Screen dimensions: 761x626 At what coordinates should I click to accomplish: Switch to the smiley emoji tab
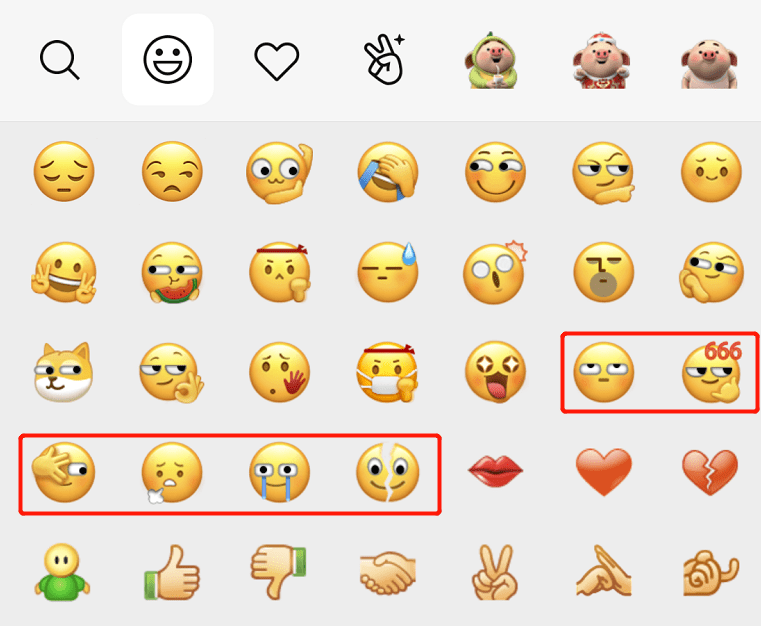[168, 59]
